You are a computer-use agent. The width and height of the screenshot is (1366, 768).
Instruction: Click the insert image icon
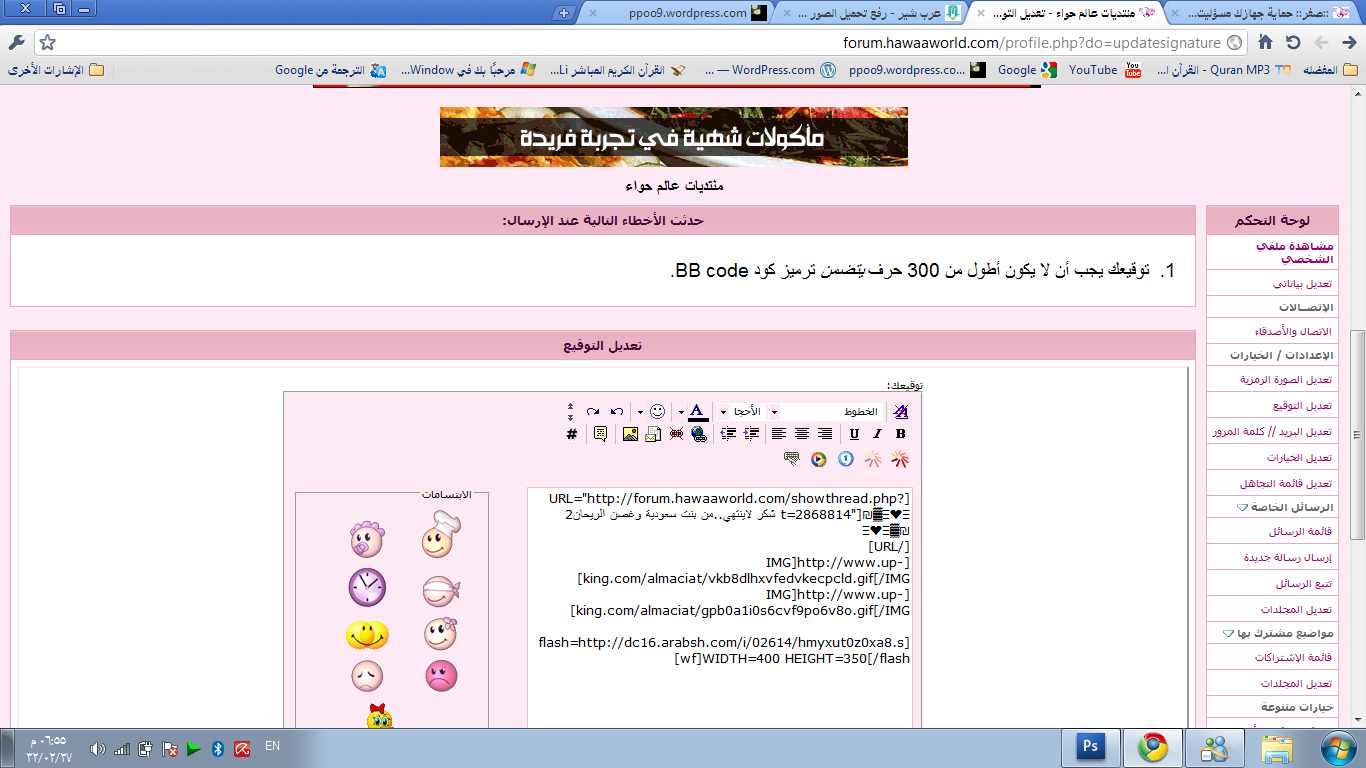tap(630, 434)
